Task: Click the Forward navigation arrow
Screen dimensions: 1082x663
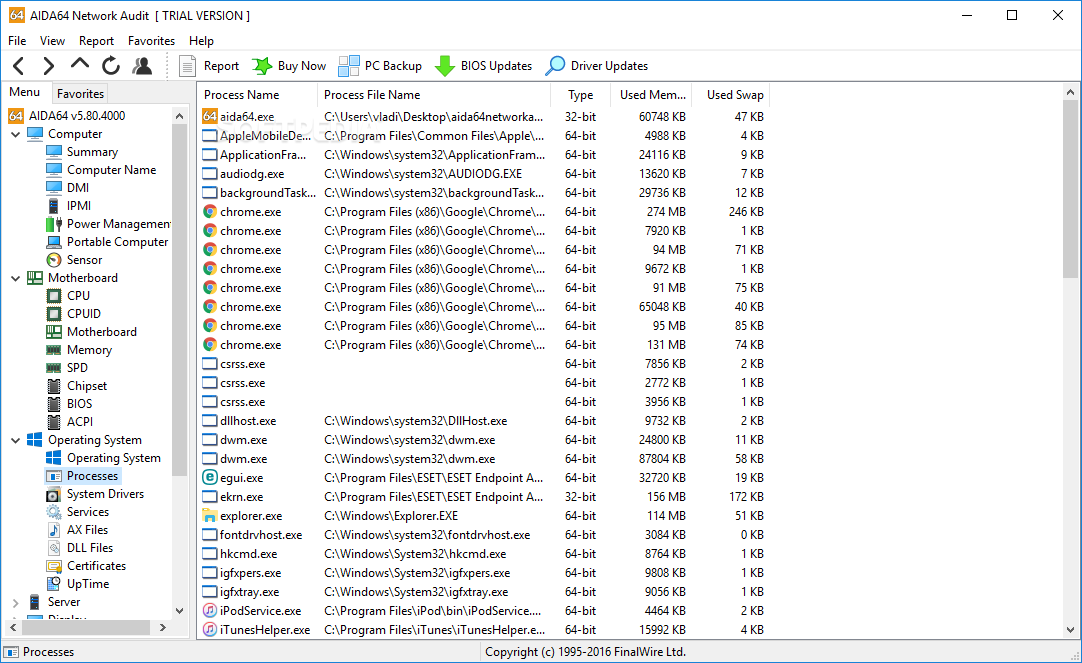Action: (48, 66)
